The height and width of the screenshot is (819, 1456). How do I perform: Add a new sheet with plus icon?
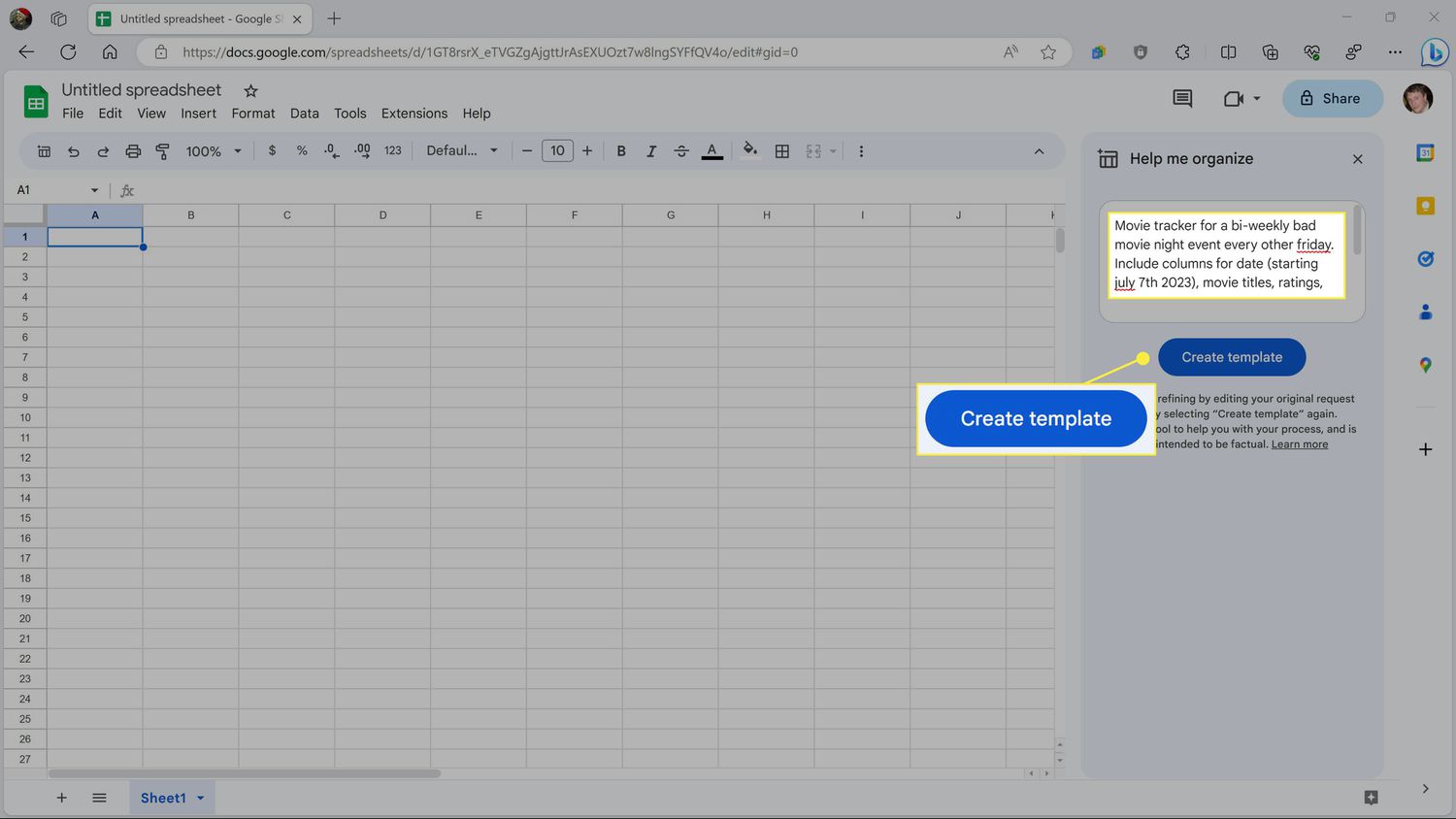click(x=61, y=798)
